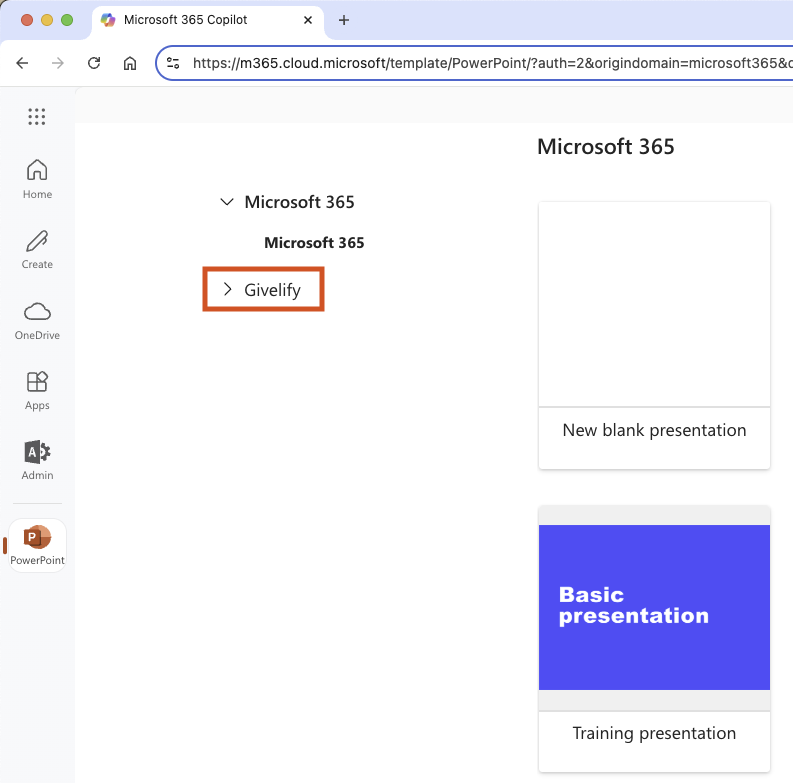Viewport: 793px width, 783px height.
Task: Open Create in the sidebar
Action: [x=37, y=249]
